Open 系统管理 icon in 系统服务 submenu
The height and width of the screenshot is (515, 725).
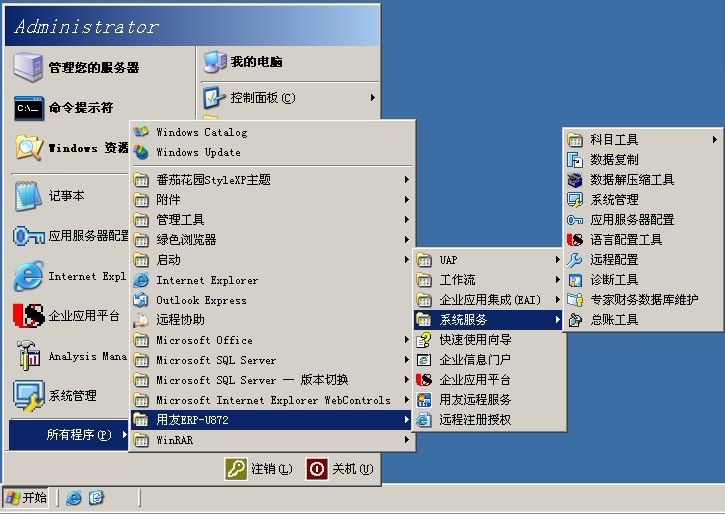[575, 200]
